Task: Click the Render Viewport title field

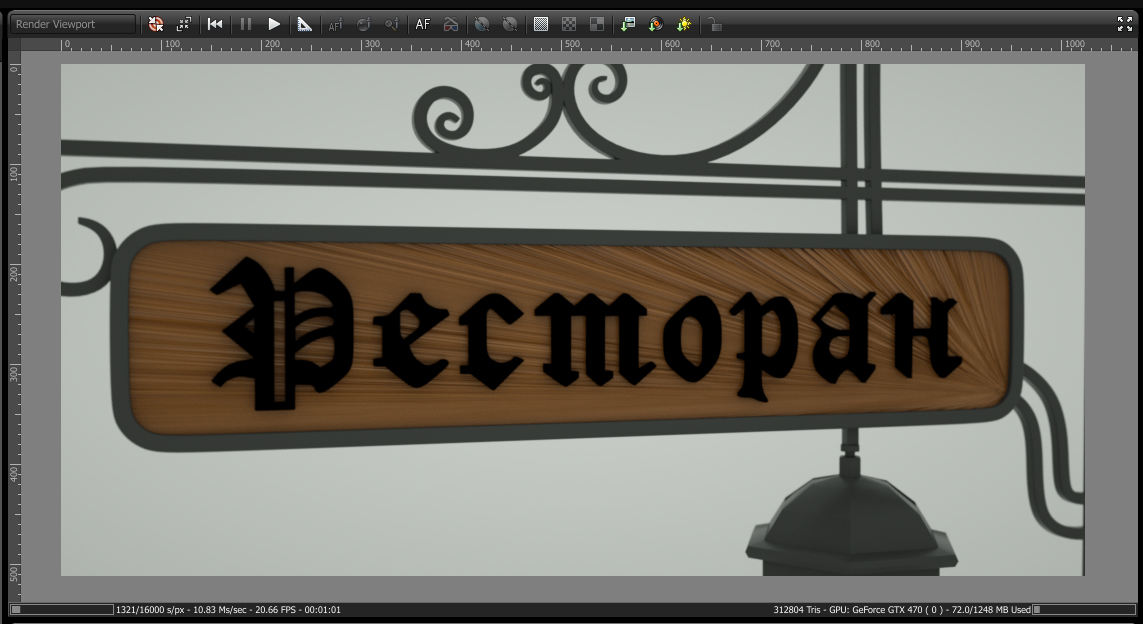Action: [x=73, y=24]
